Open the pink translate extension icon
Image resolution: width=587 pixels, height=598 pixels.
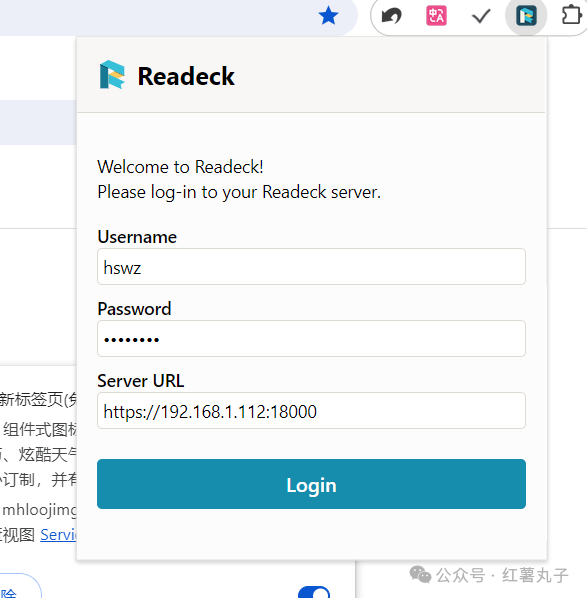pyautogui.click(x=436, y=16)
